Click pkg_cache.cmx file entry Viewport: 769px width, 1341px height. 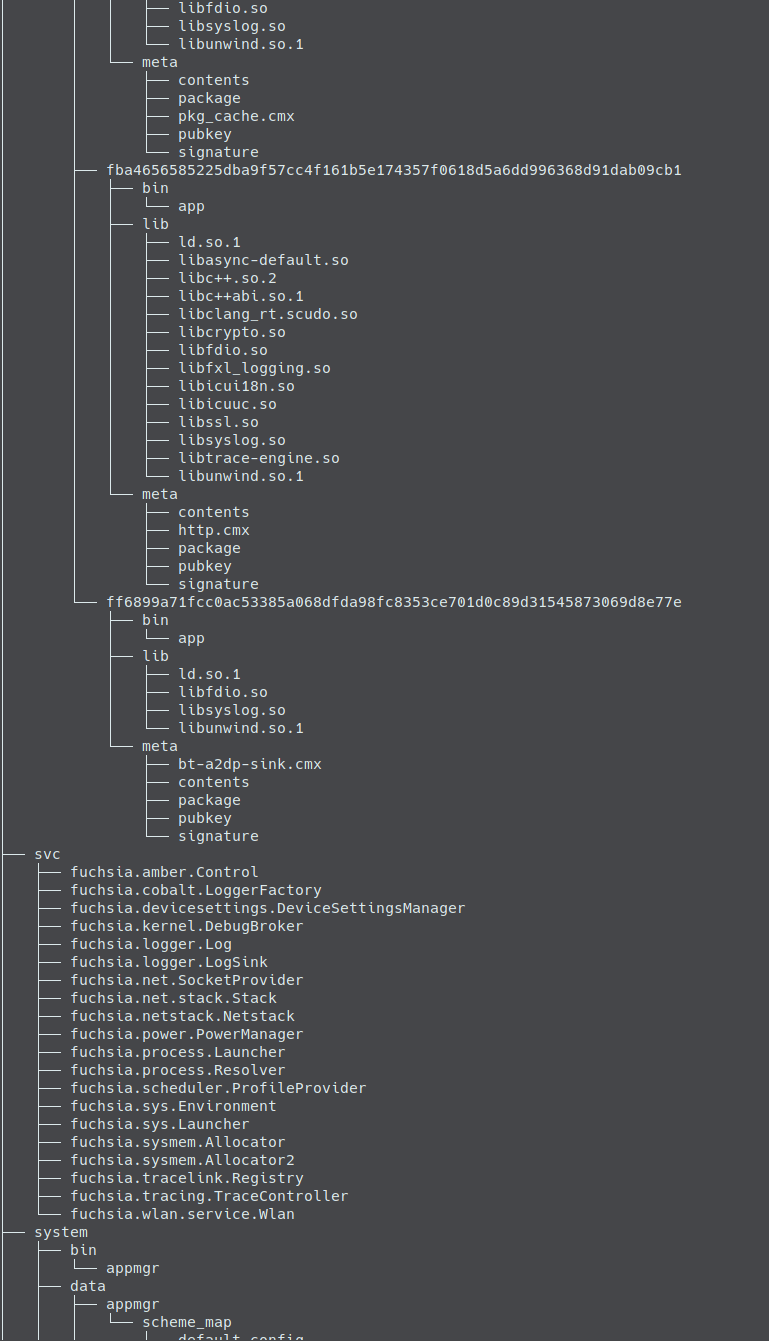tap(236, 116)
